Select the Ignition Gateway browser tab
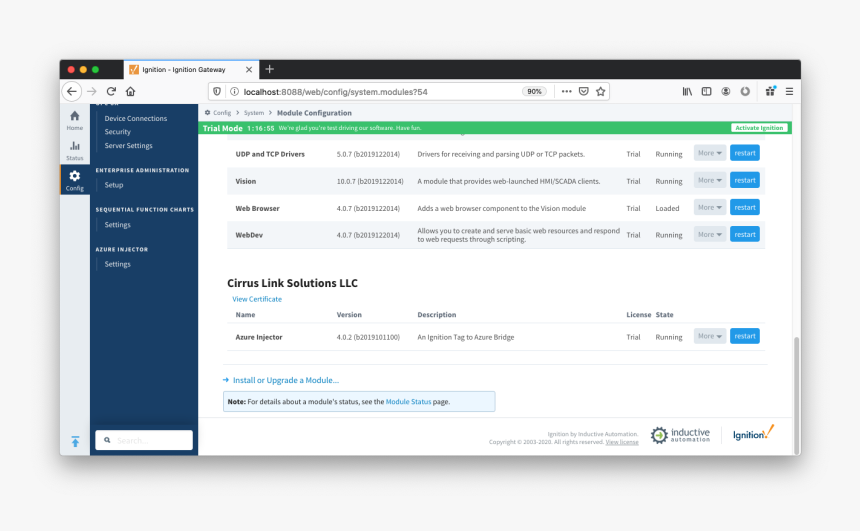Screen dimensions: 860x531 (x=189, y=70)
